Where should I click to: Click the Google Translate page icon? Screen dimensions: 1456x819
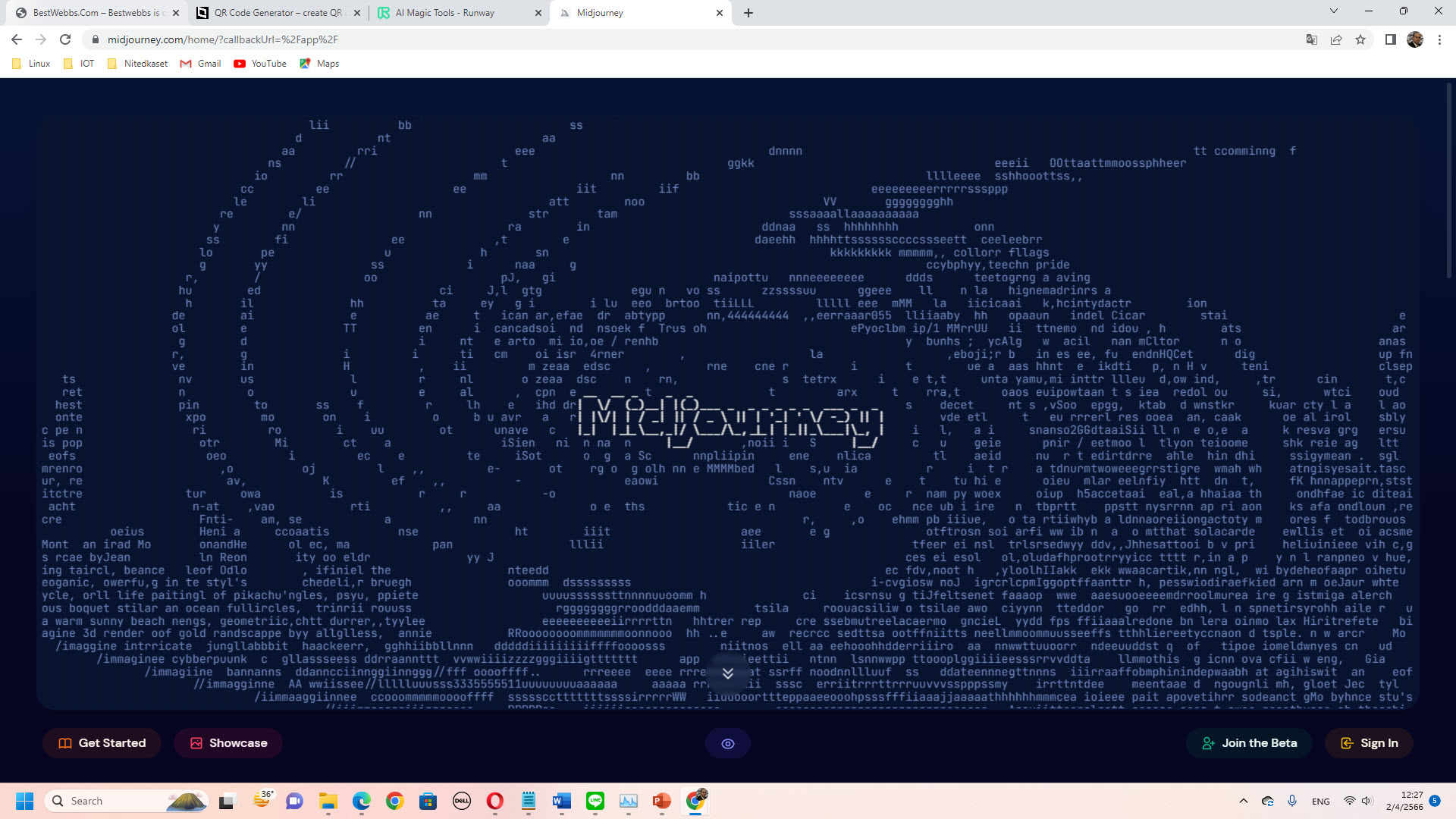[1311, 39]
